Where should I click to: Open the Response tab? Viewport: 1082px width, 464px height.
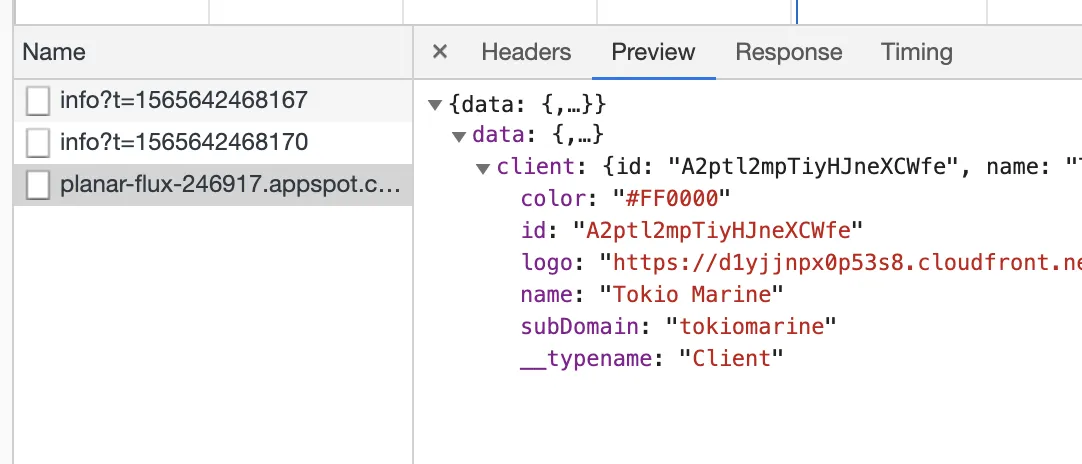pyautogui.click(x=788, y=52)
